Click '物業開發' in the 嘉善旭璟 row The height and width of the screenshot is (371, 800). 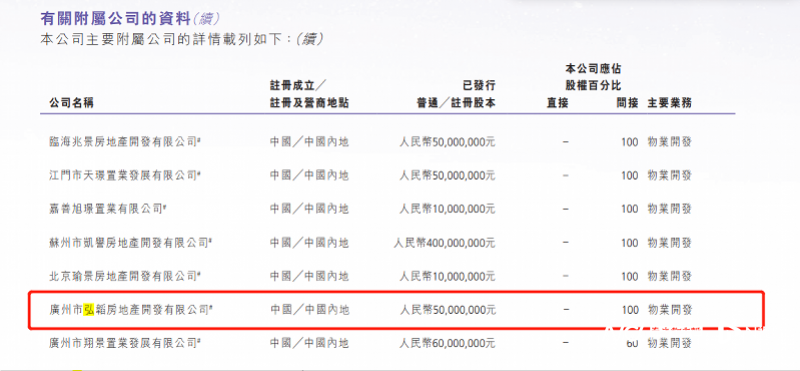pyautogui.click(x=669, y=209)
